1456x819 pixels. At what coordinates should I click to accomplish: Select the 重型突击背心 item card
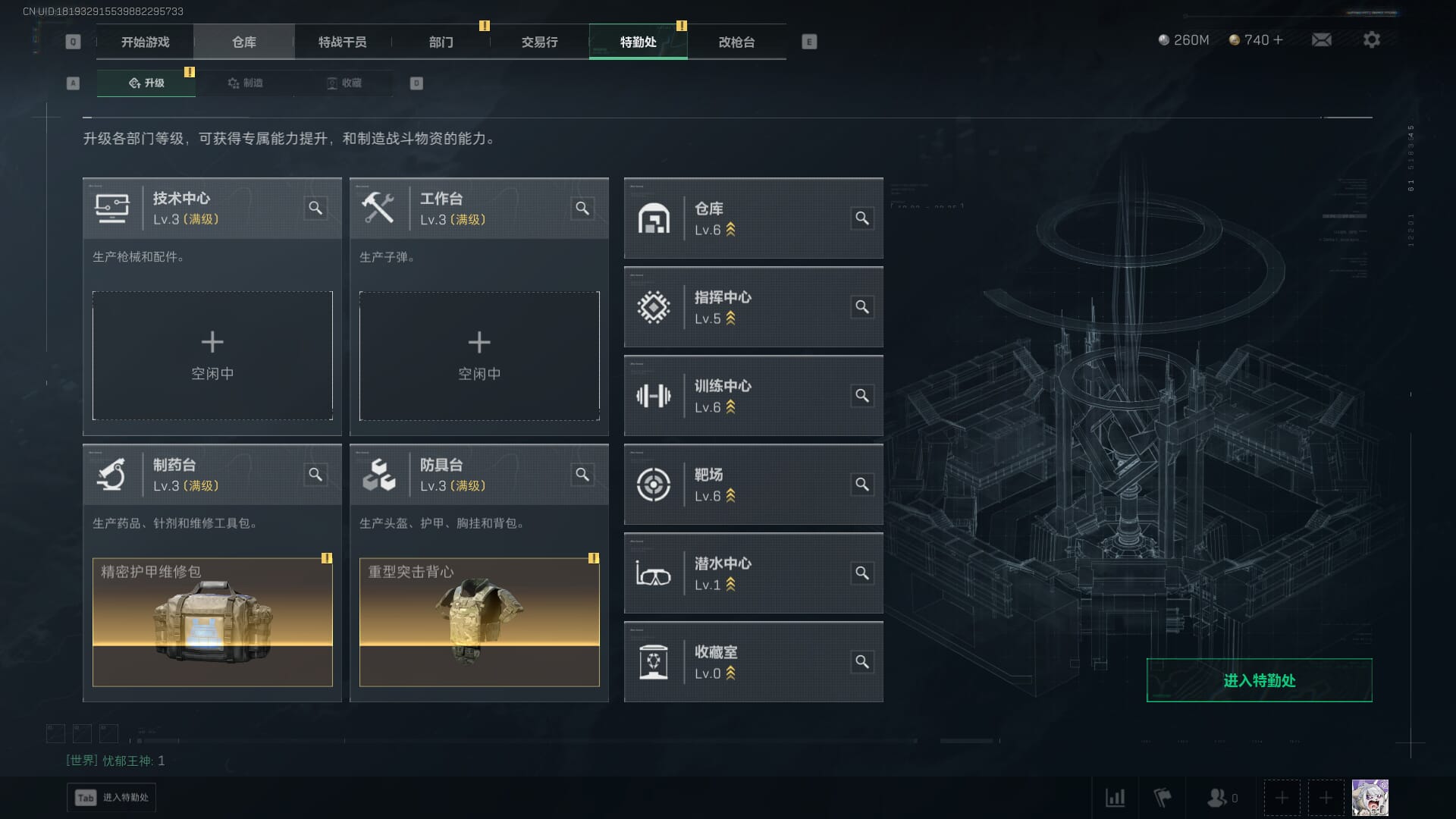[479, 623]
